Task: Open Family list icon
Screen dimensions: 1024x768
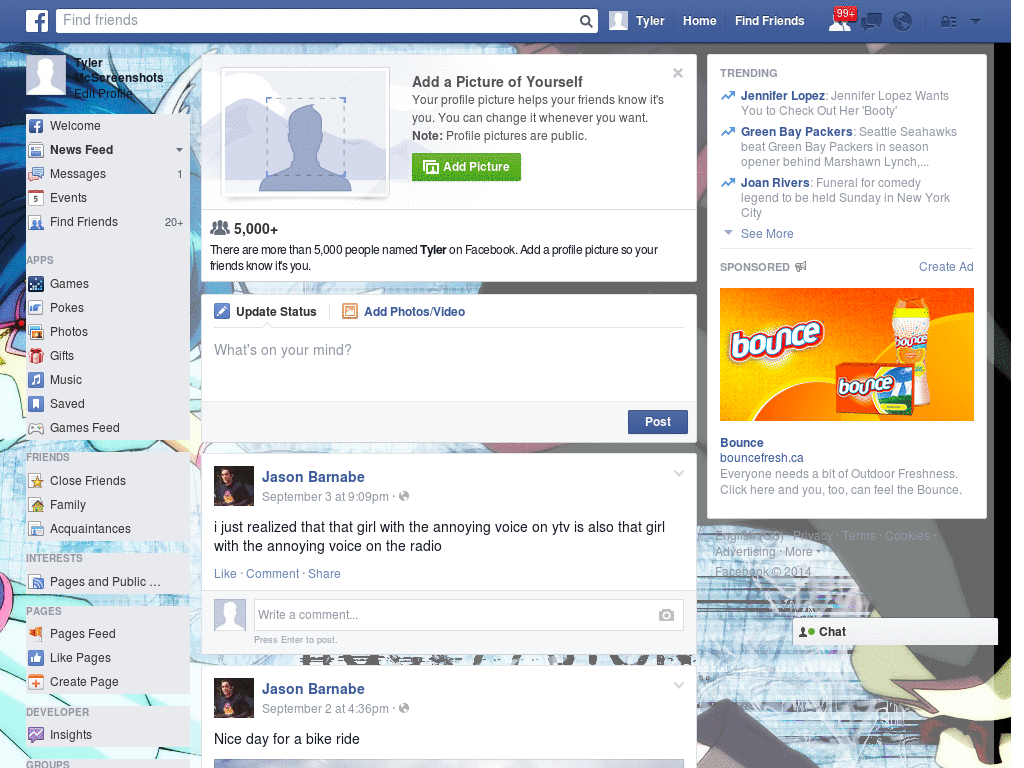Action: pos(37,505)
